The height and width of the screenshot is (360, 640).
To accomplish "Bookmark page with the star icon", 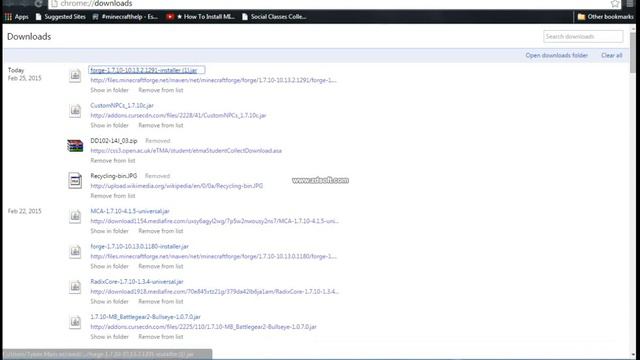I will [615, 4].
